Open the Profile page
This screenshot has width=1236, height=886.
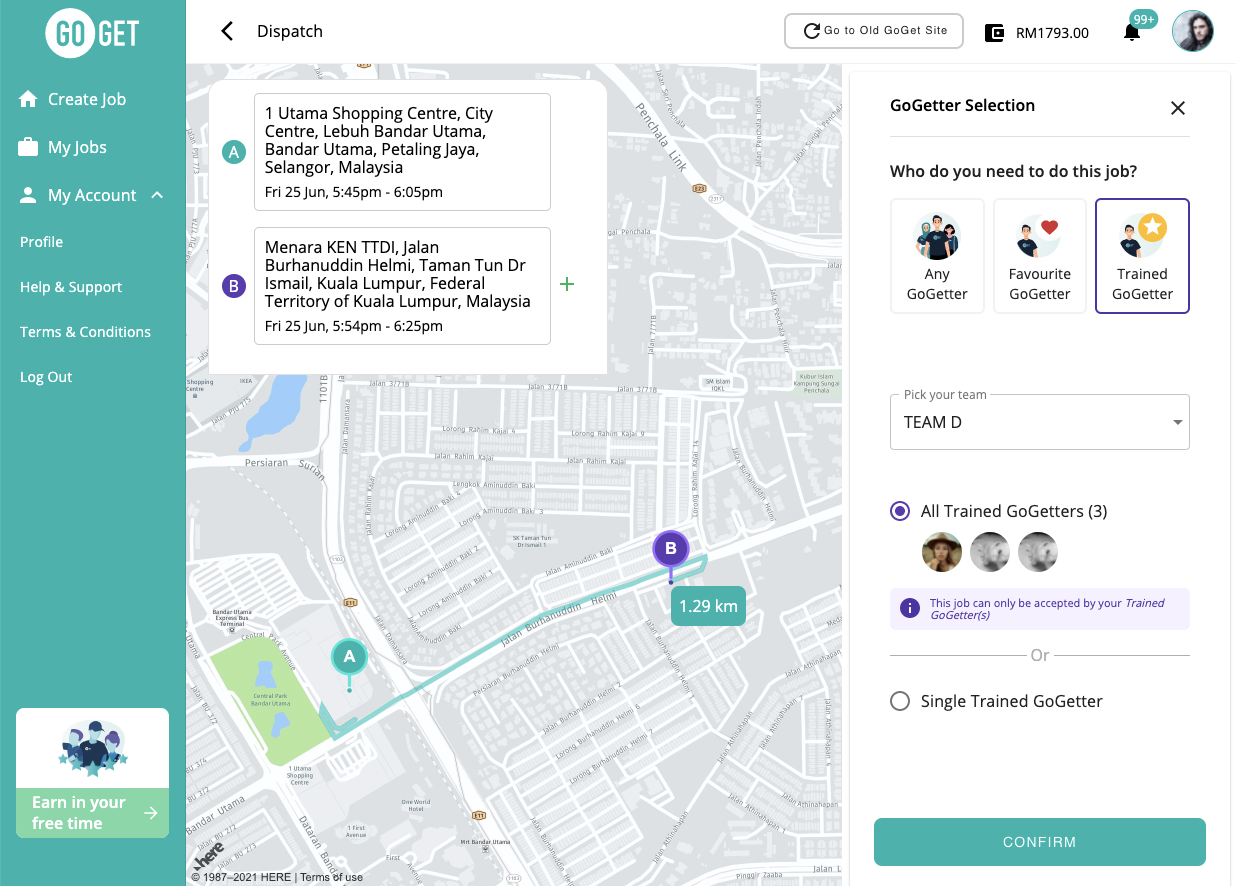41,242
